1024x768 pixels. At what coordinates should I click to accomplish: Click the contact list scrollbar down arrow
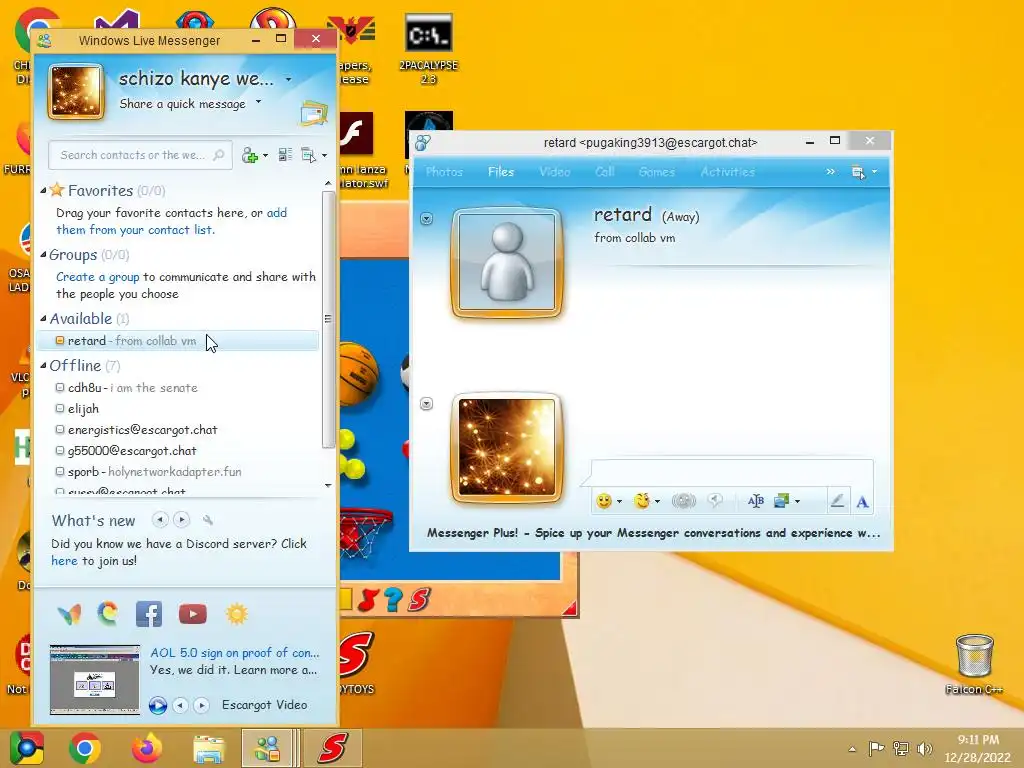328,485
